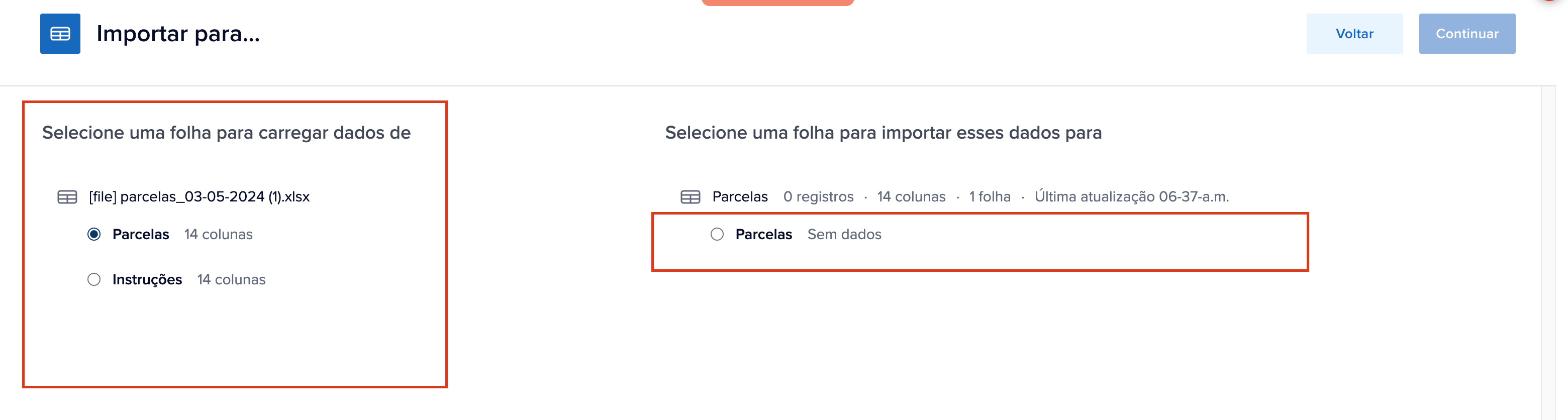
Task: Click the 14 colunas text beside Instruções
Action: click(231, 279)
